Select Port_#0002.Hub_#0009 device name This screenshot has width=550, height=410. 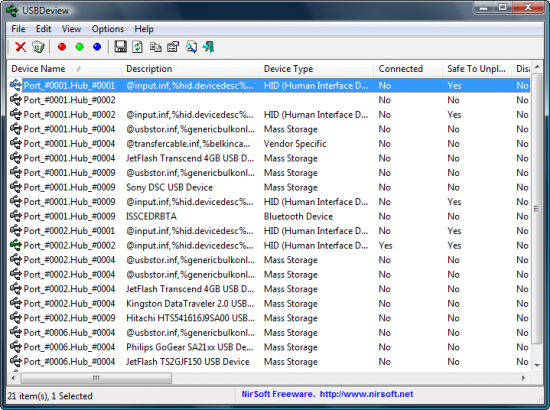click(x=69, y=318)
